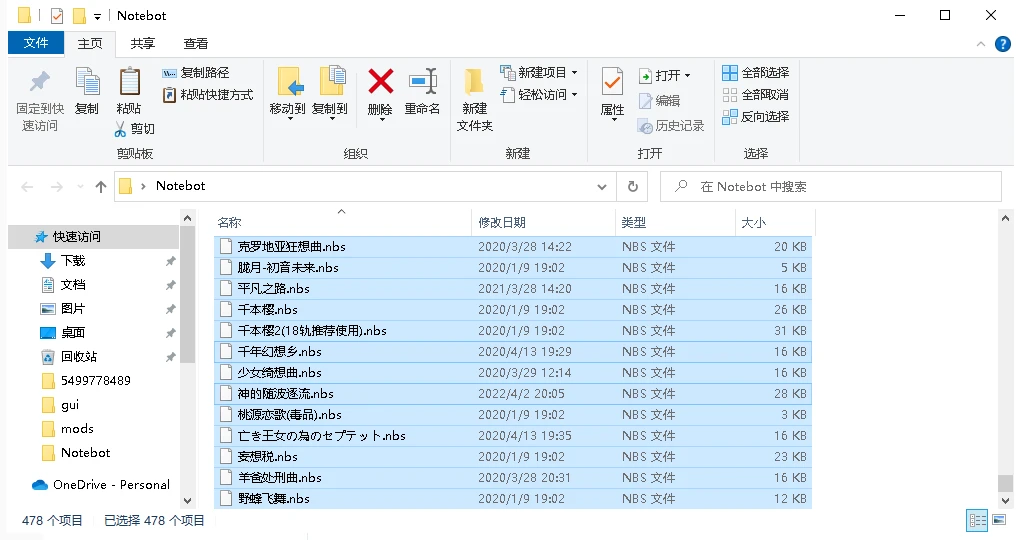This screenshot has height=540, width=1022.
Task: Open the Properties button
Action: tap(612, 93)
